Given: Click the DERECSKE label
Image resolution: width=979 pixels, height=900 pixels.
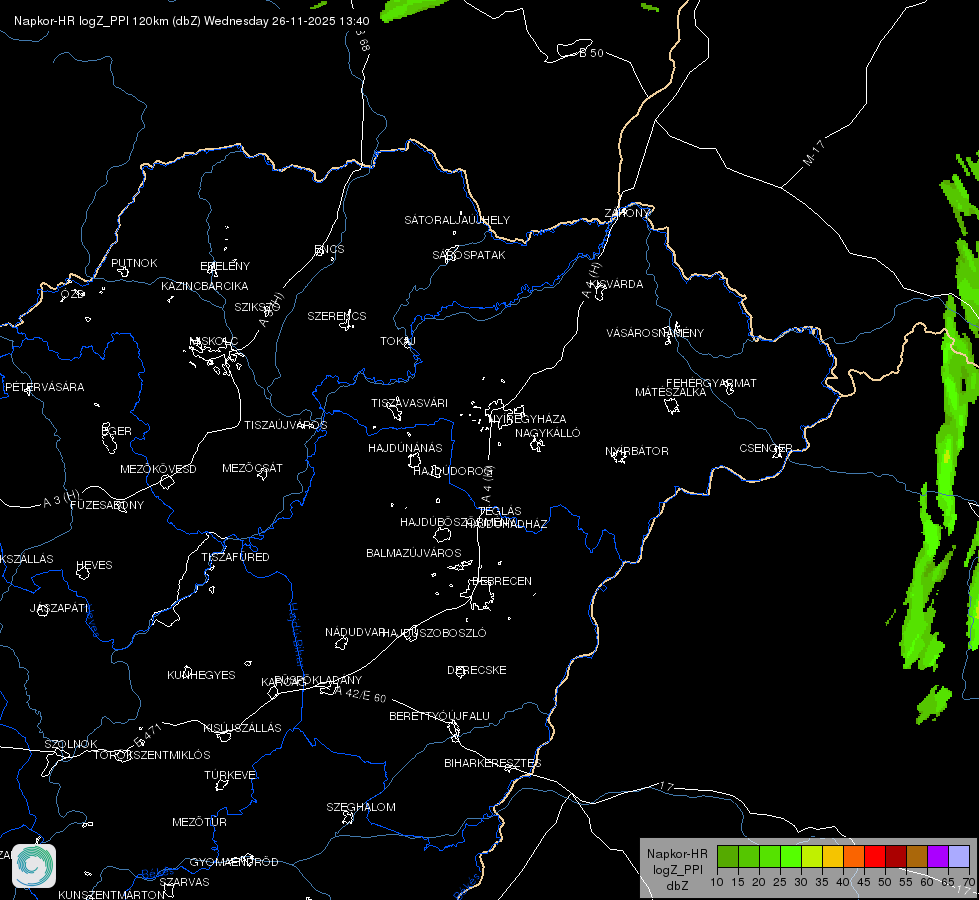Looking at the screenshot, I should pyautogui.click(x=477, y=670).
